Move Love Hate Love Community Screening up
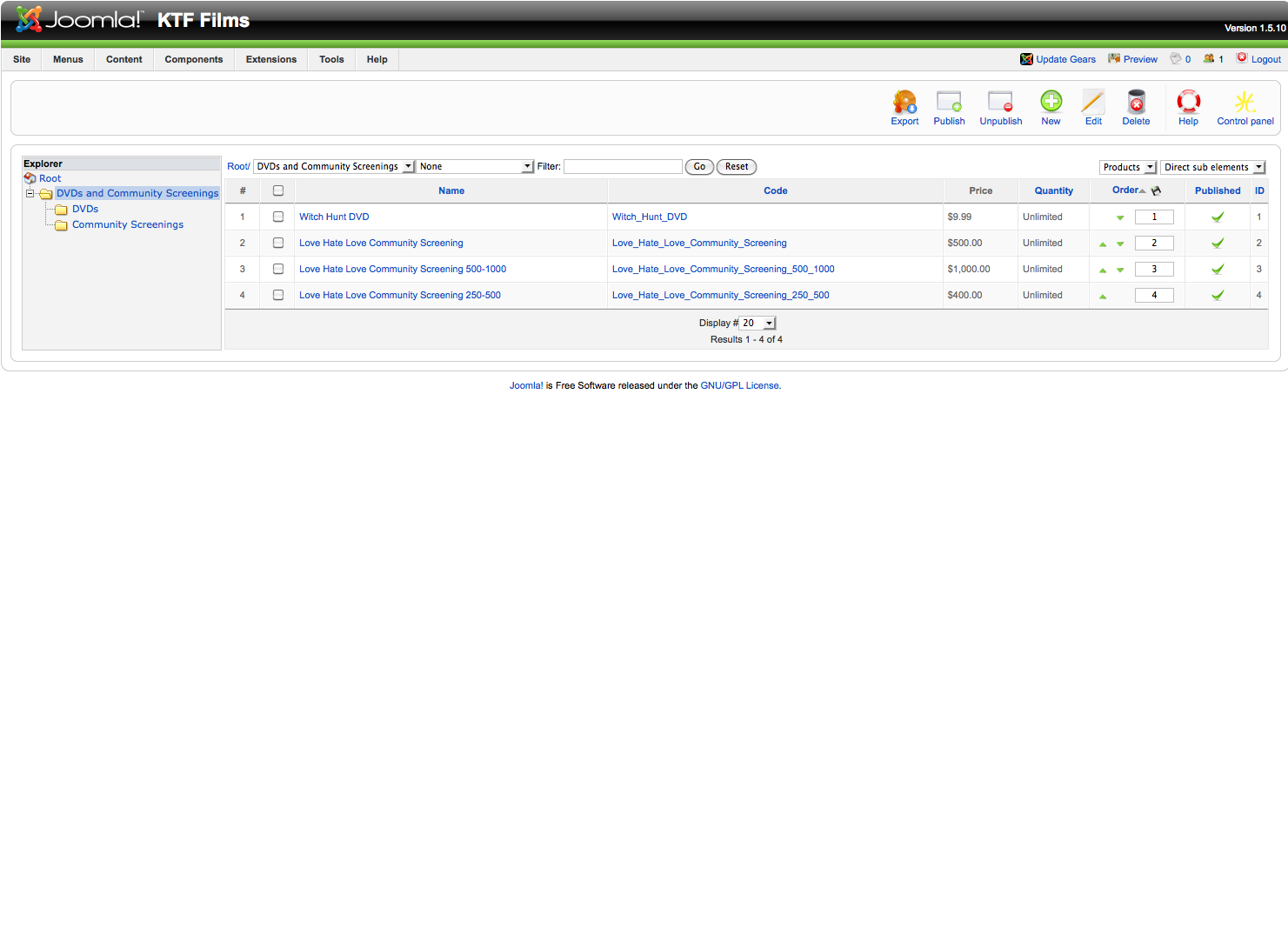Image resolution: width=1288 pixels, height=948 pixels. pos(1103,244)
